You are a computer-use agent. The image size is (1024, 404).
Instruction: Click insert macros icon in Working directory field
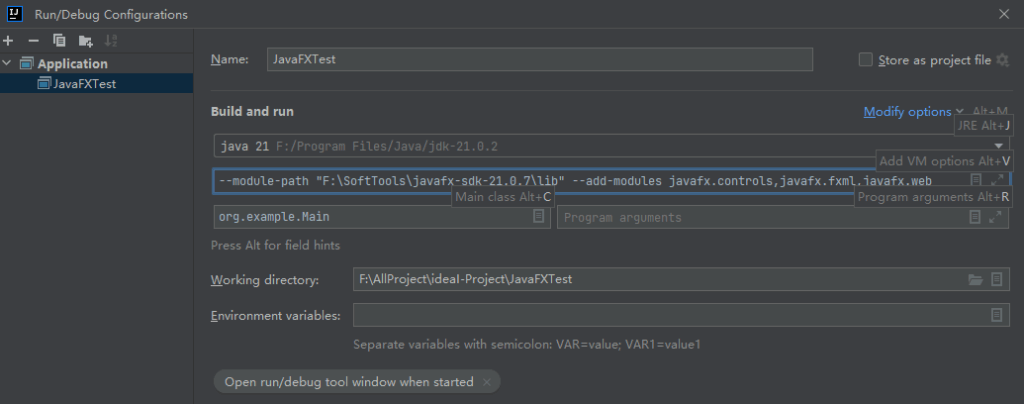[996, 280]
